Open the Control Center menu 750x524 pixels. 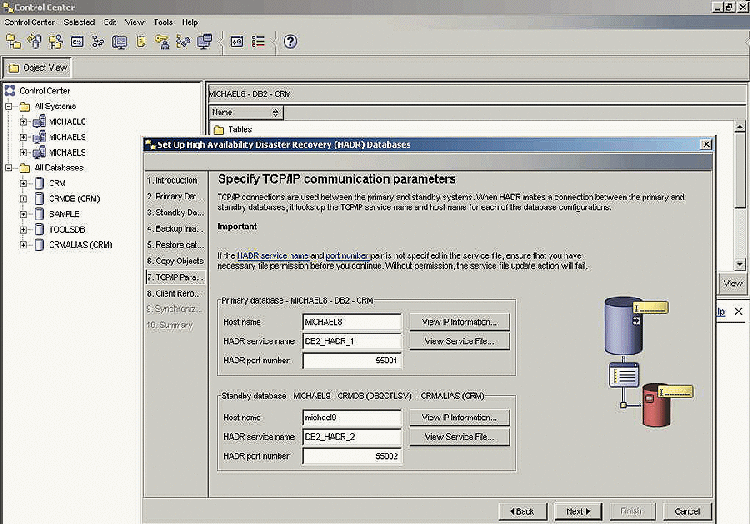29,22
